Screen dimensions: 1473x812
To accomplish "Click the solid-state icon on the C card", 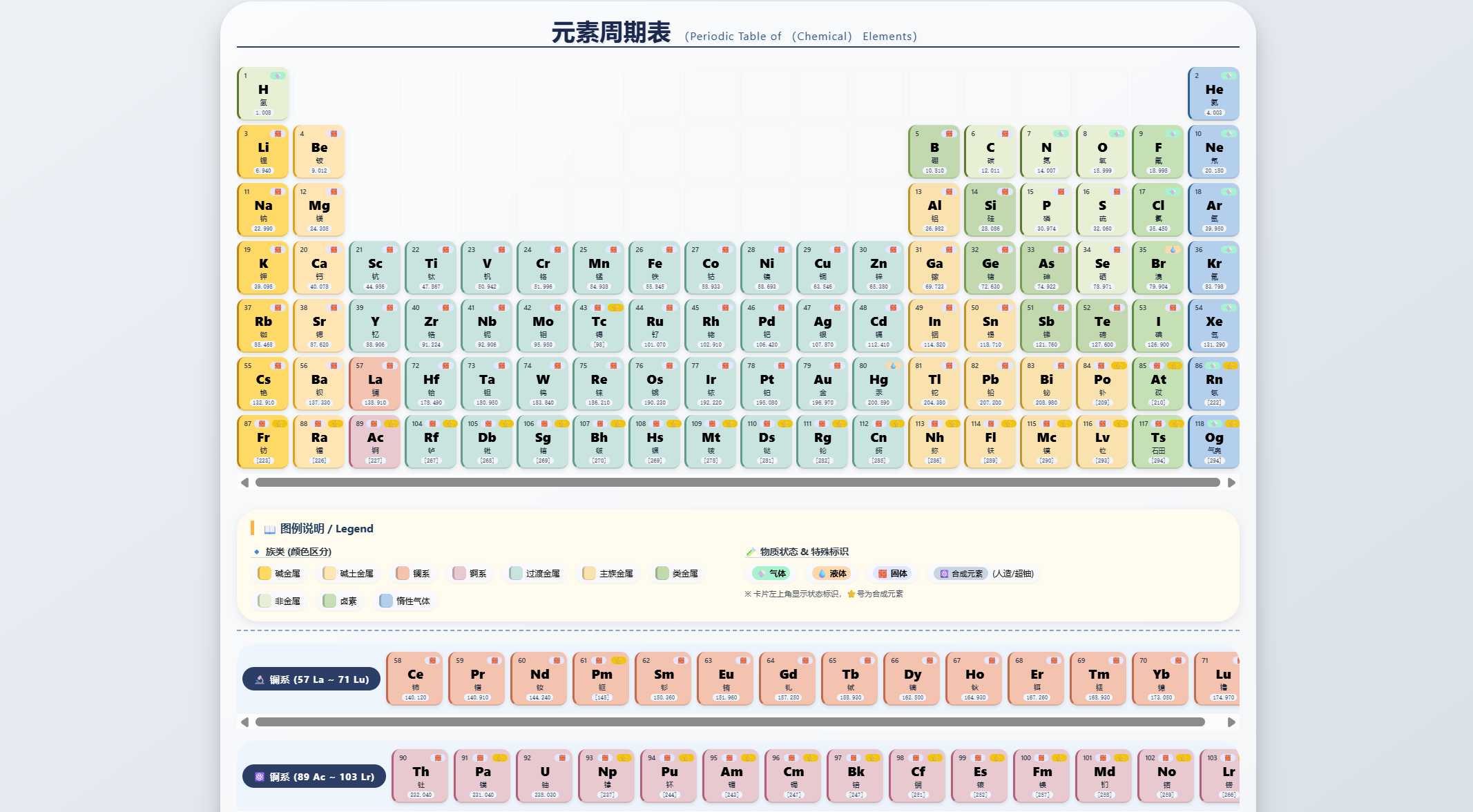I will 1005,133.
